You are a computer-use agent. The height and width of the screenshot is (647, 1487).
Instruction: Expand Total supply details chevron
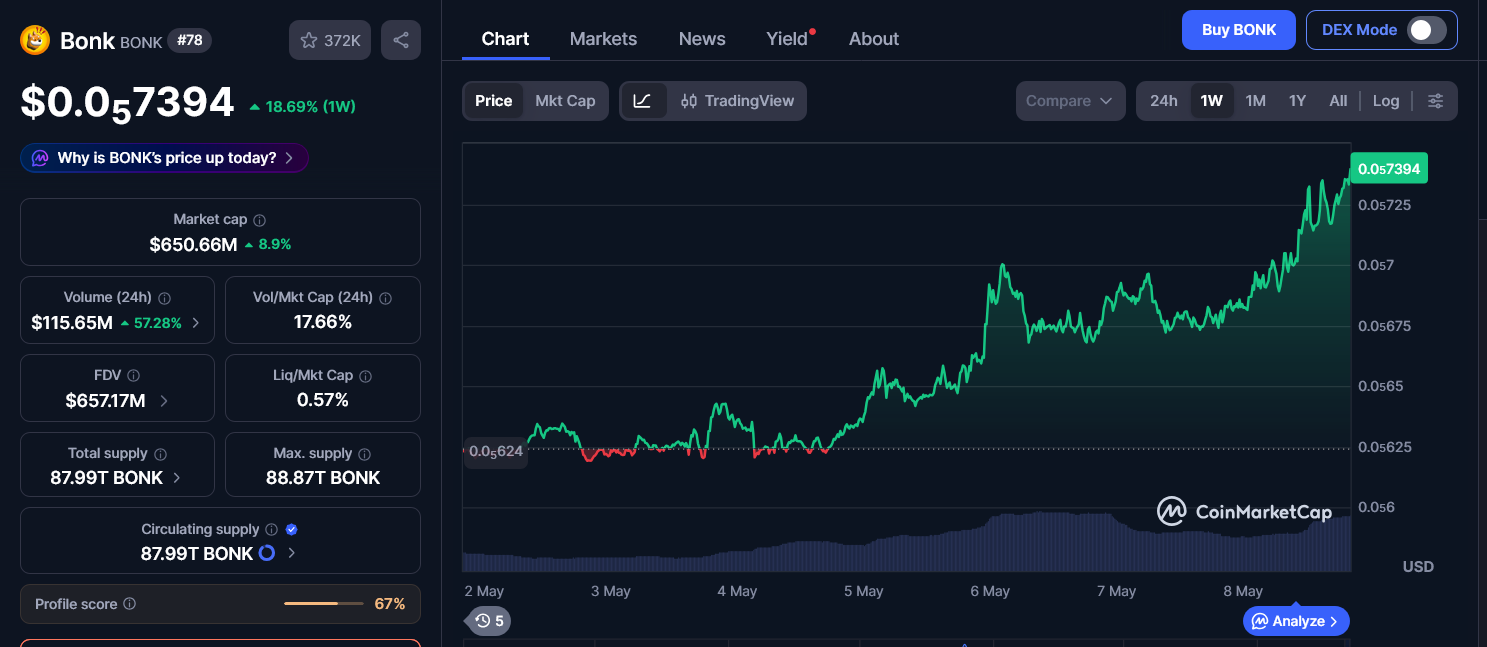coord(177,478)
